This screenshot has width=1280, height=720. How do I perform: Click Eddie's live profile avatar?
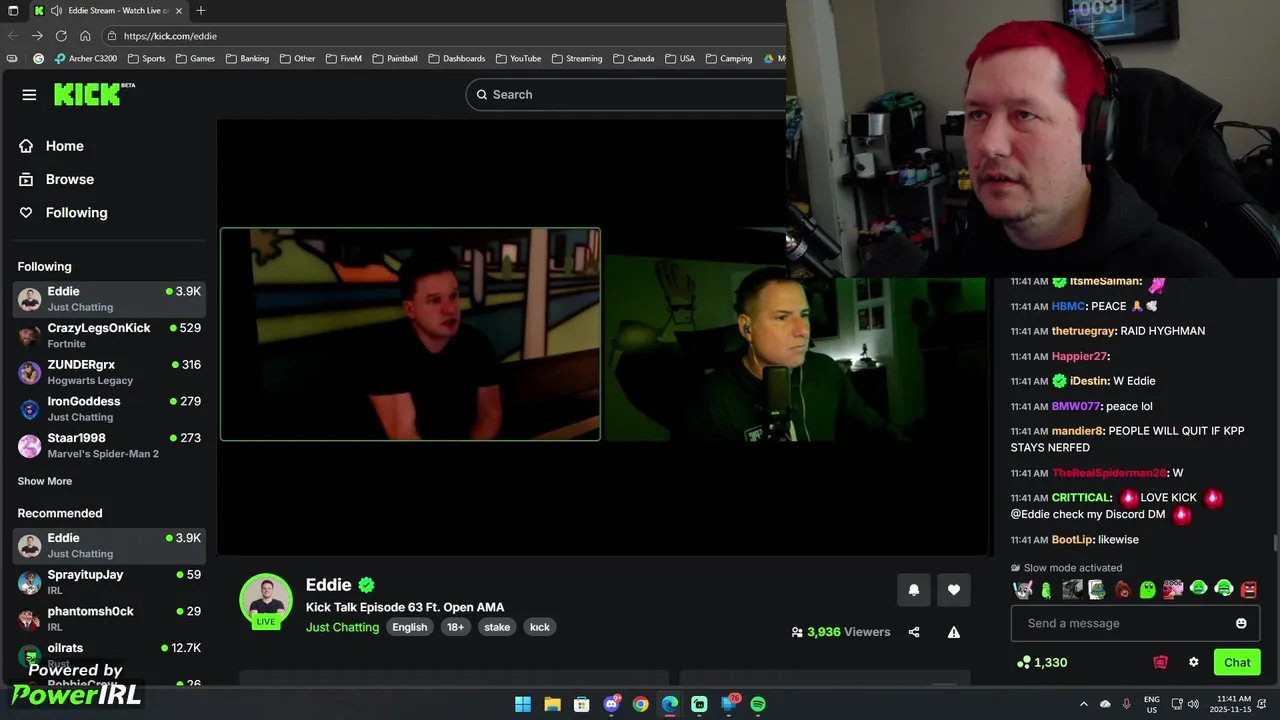(x=266, y=600)
